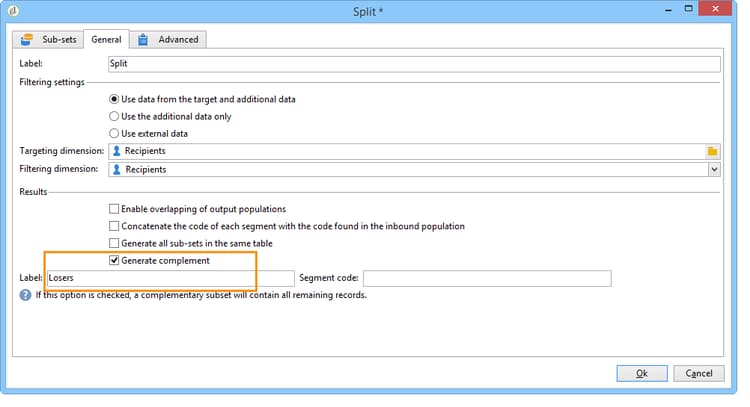Viewport: 750px width, 407px height.
Task: Click the person icon in Targeting dimension field
Action: pos(116,151)
